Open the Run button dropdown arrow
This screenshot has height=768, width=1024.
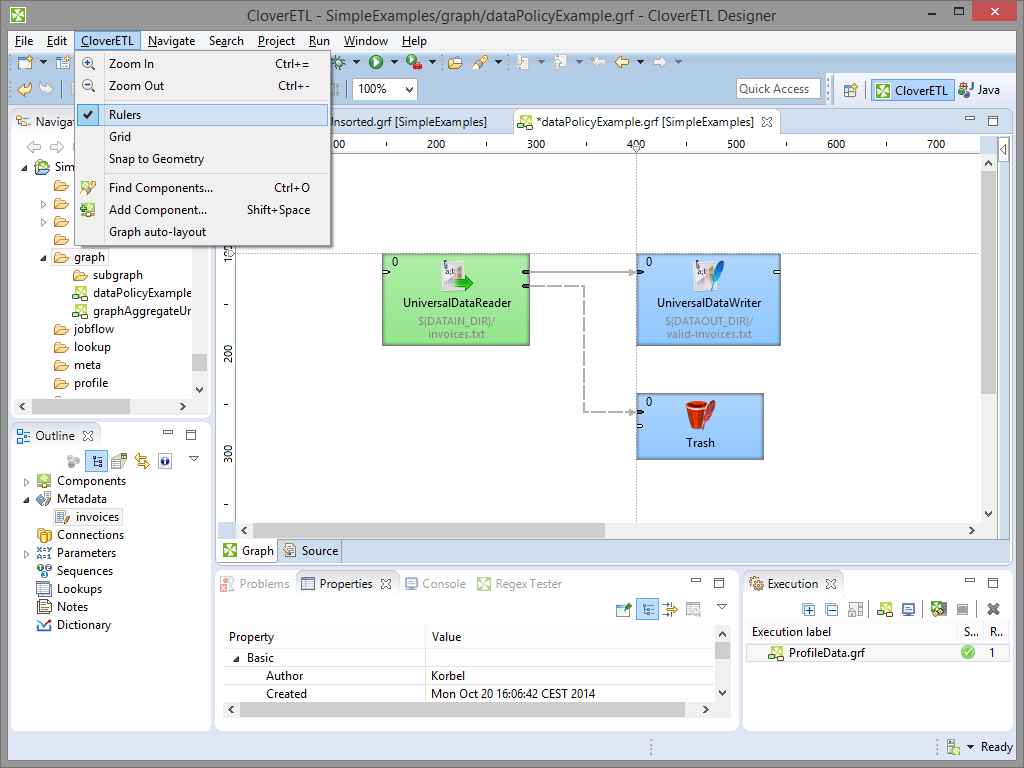[394, 62]
